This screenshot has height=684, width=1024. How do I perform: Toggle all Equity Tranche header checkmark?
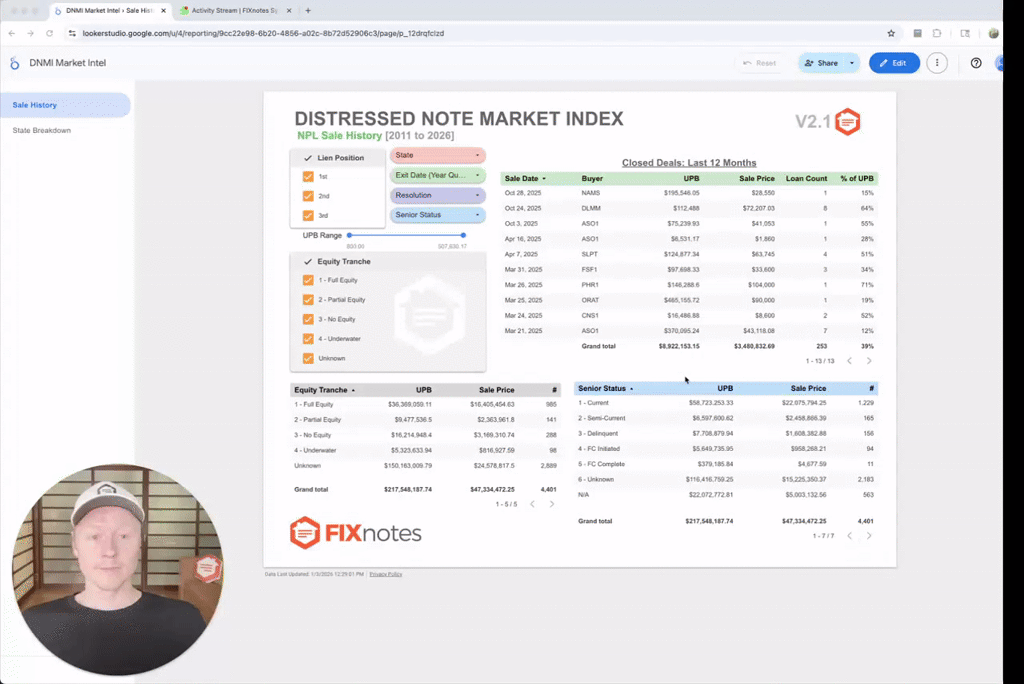coord(308,261)
